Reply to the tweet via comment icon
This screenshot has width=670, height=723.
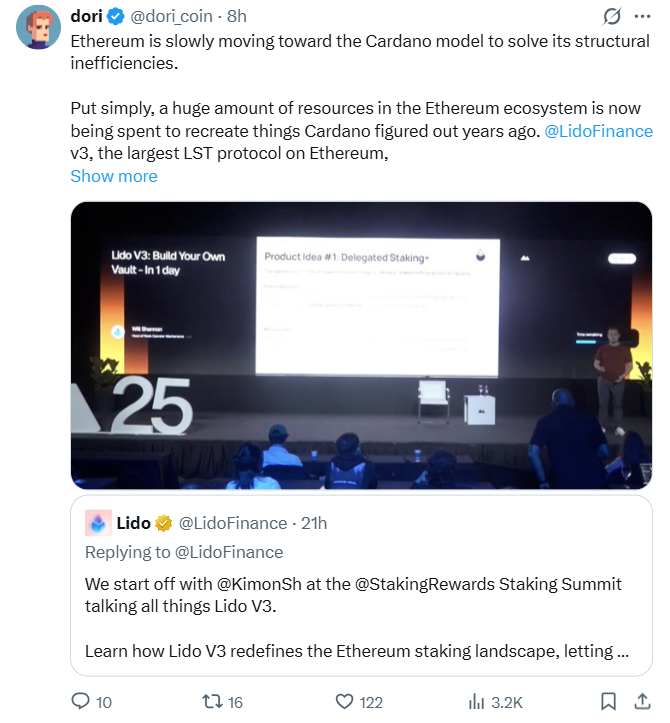pyautogui.click(x=82, y=702)
